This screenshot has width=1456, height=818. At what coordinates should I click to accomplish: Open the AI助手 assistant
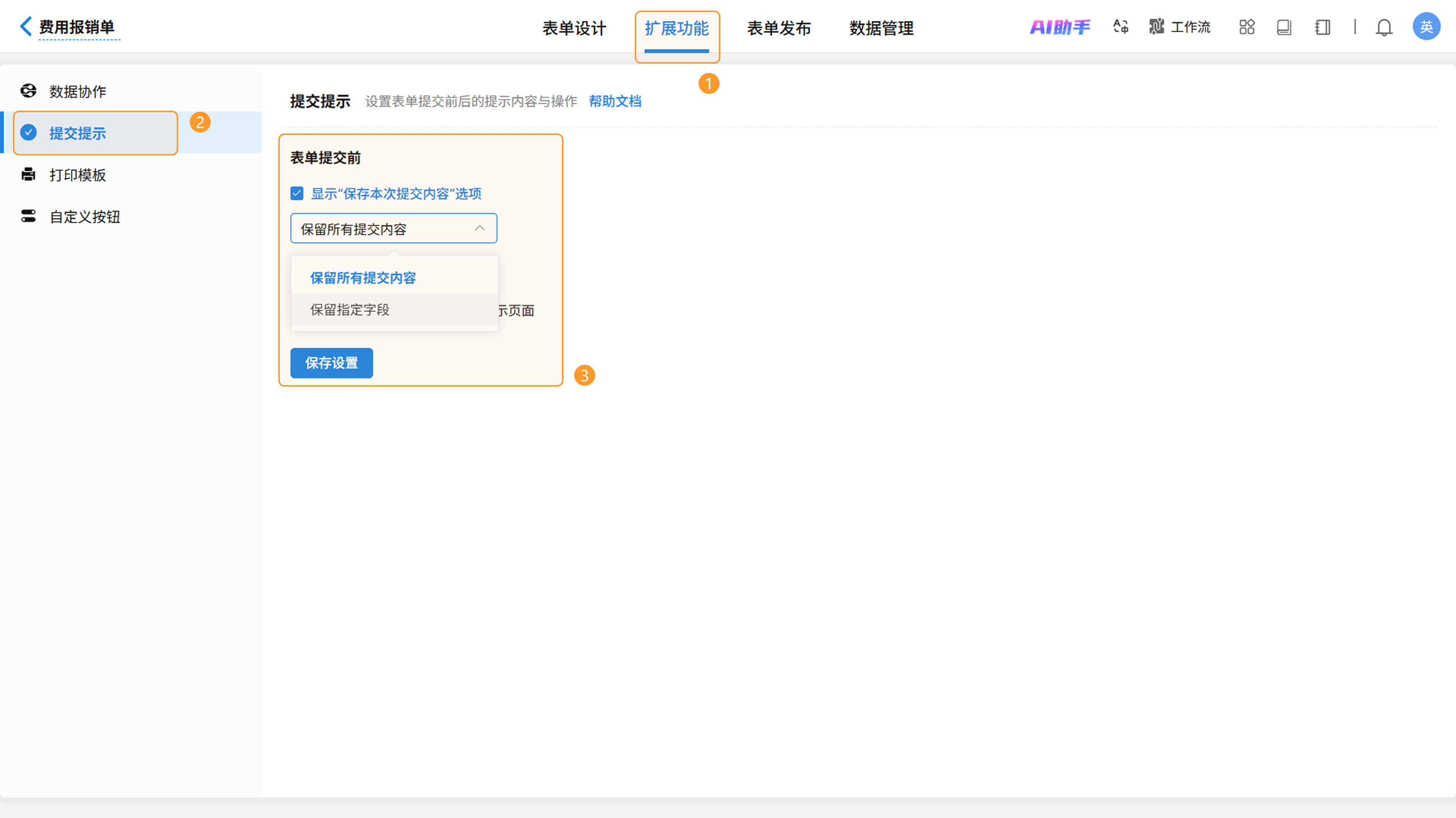(1060, 27)
